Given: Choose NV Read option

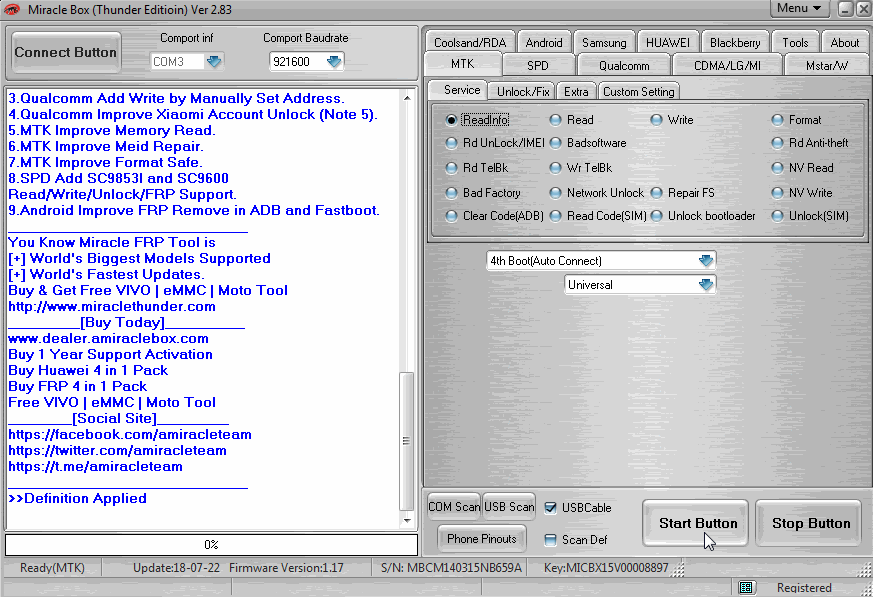Looking at the screenshot, I should (777, 168).
